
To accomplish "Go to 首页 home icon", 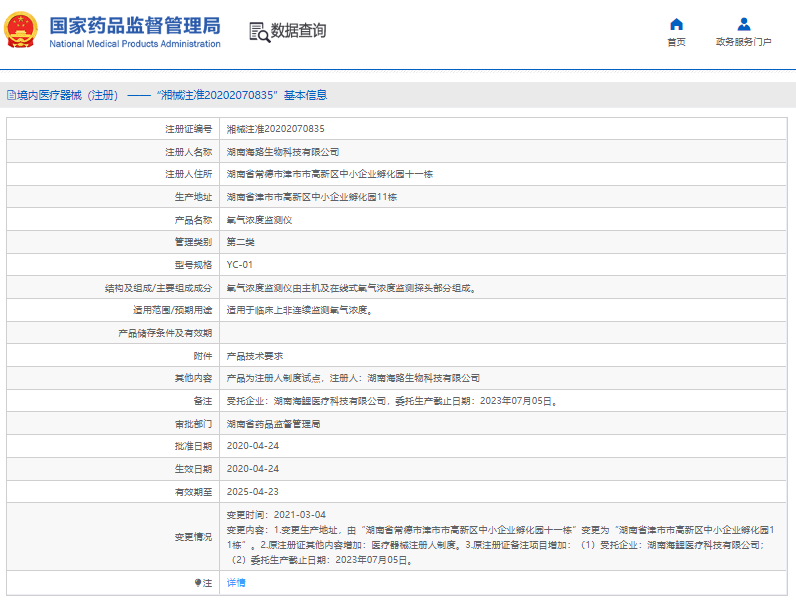I will [676, 24].
